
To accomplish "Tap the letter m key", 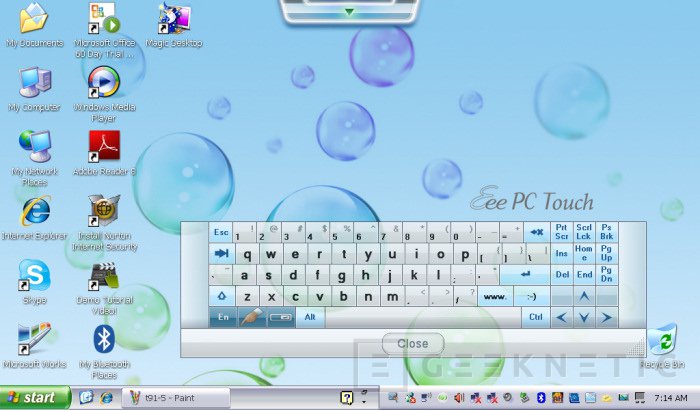I will tap(392, 296).
